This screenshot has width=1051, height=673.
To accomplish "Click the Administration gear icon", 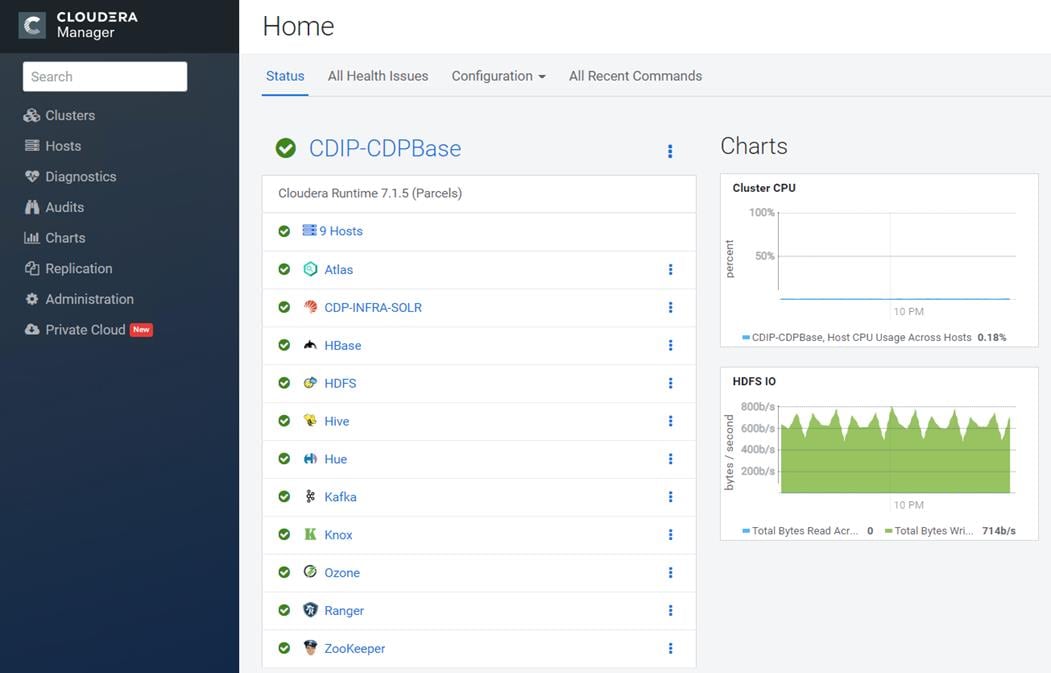I will (x=32, y=299).
